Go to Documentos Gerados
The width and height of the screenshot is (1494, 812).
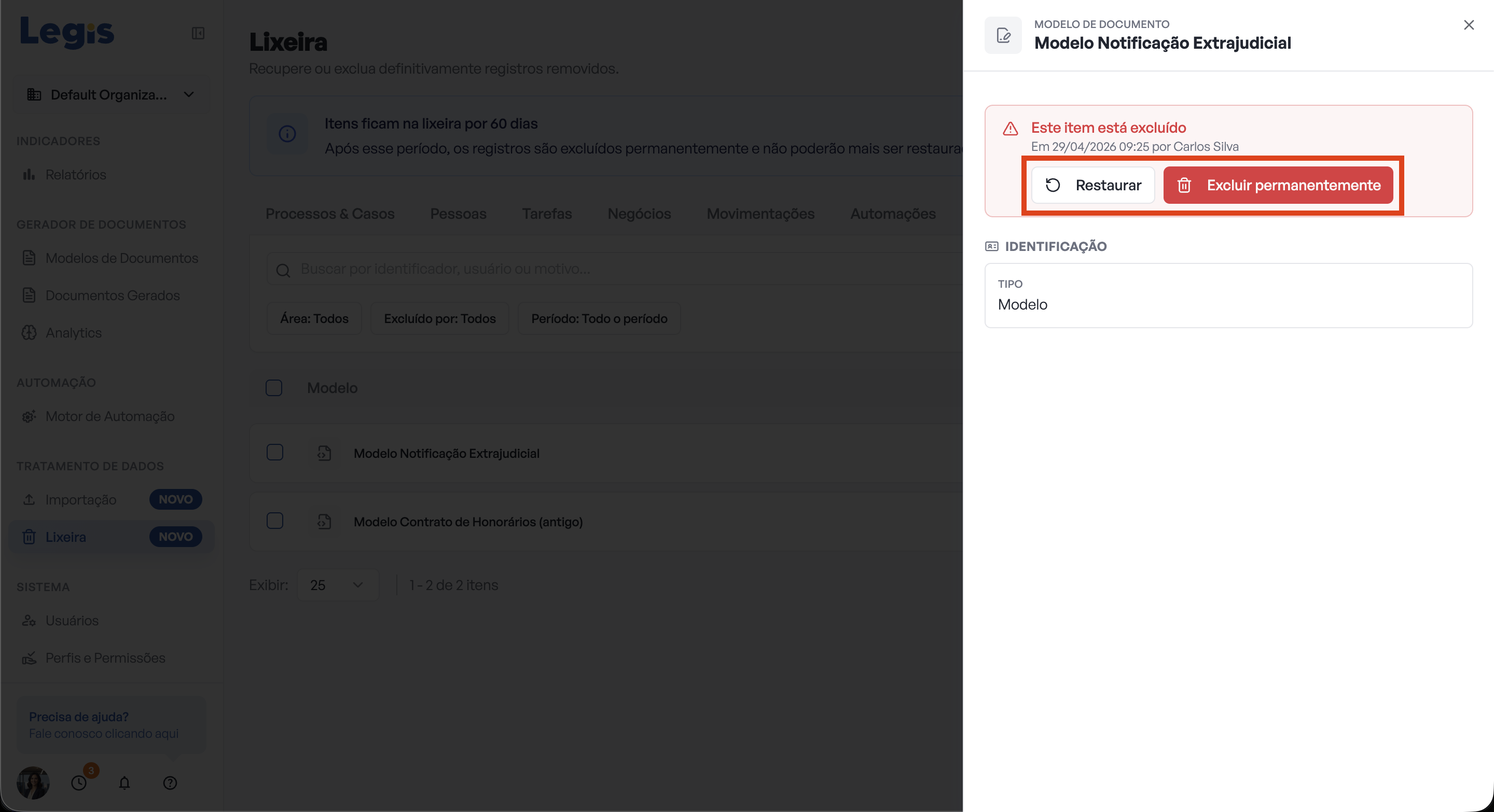point(113,295)
